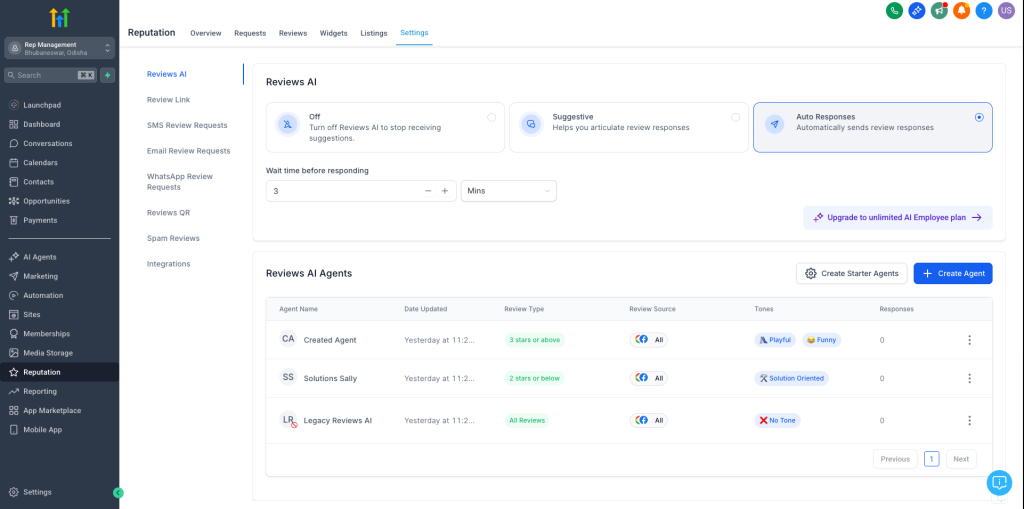Open the notifications bell icon

coord(961,10)
